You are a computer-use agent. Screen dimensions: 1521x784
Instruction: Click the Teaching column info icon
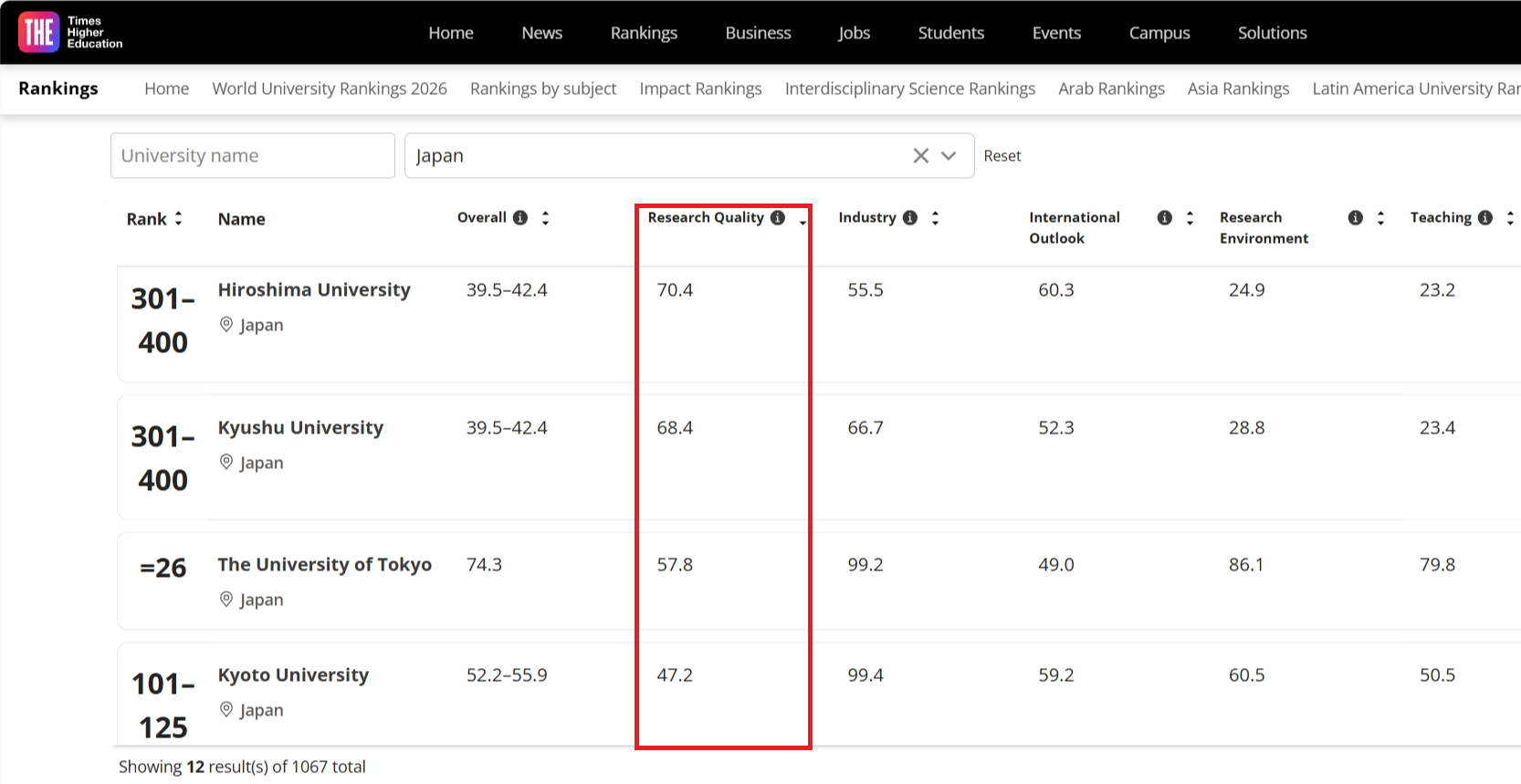pos(1485,217)
